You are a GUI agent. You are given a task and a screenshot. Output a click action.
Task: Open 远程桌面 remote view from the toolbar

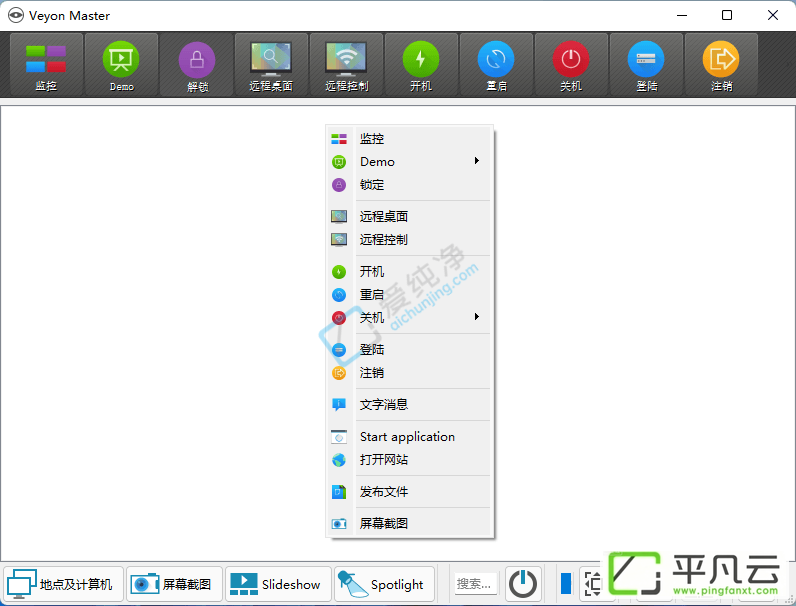click(271, 65)
